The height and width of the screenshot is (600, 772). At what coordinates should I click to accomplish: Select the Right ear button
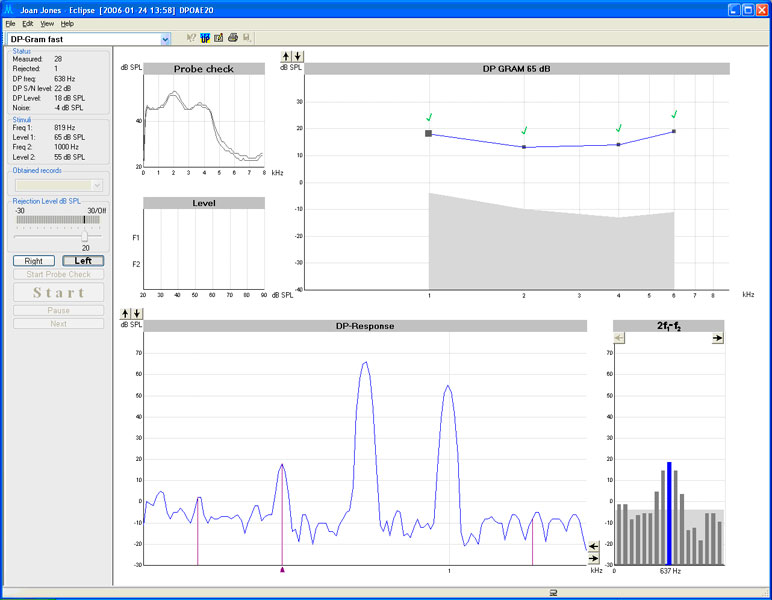click(x=33, y=261)
